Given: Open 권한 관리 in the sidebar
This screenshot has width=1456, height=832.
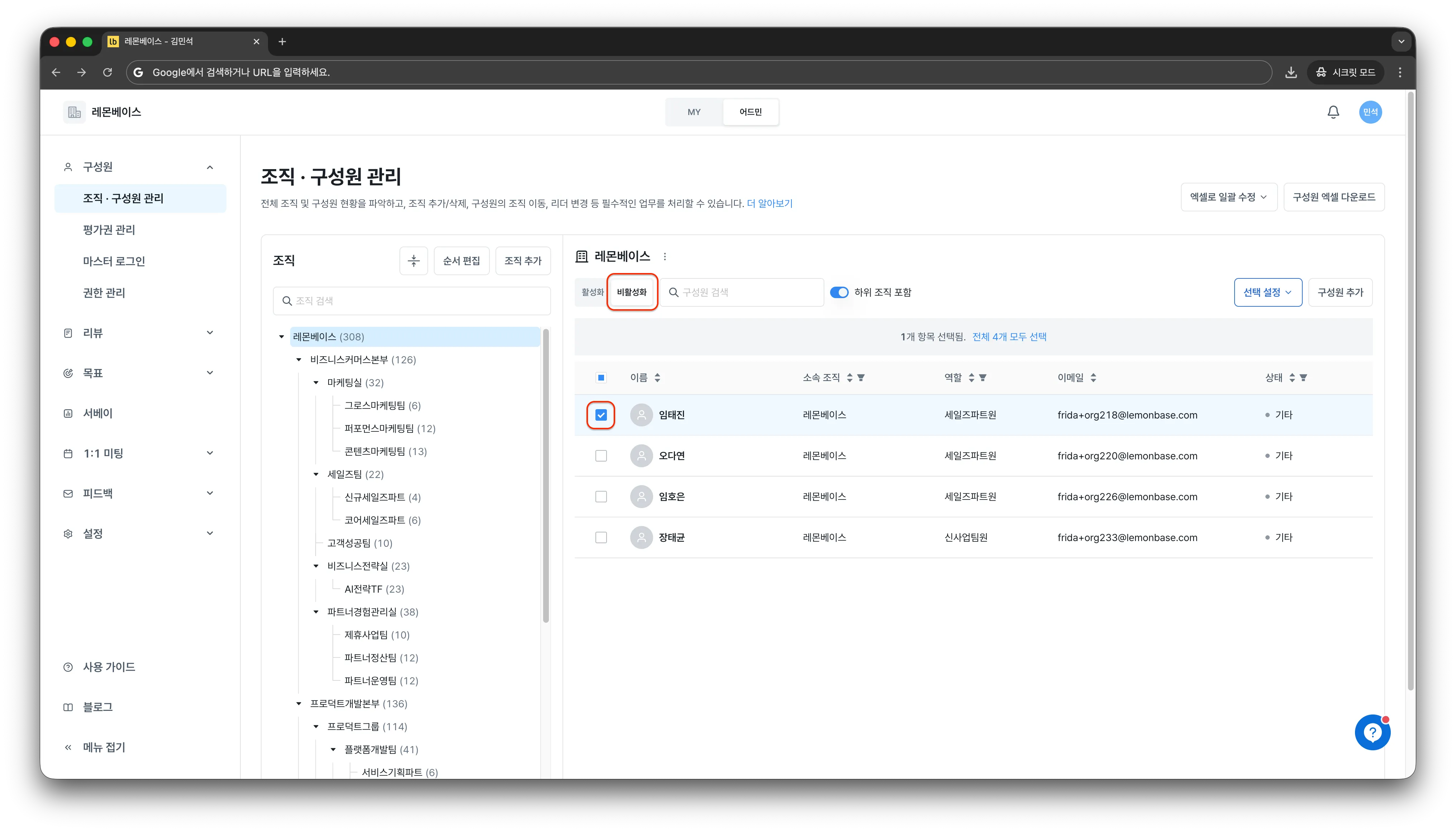Looking at the screenshot, I should coord(104,293).
